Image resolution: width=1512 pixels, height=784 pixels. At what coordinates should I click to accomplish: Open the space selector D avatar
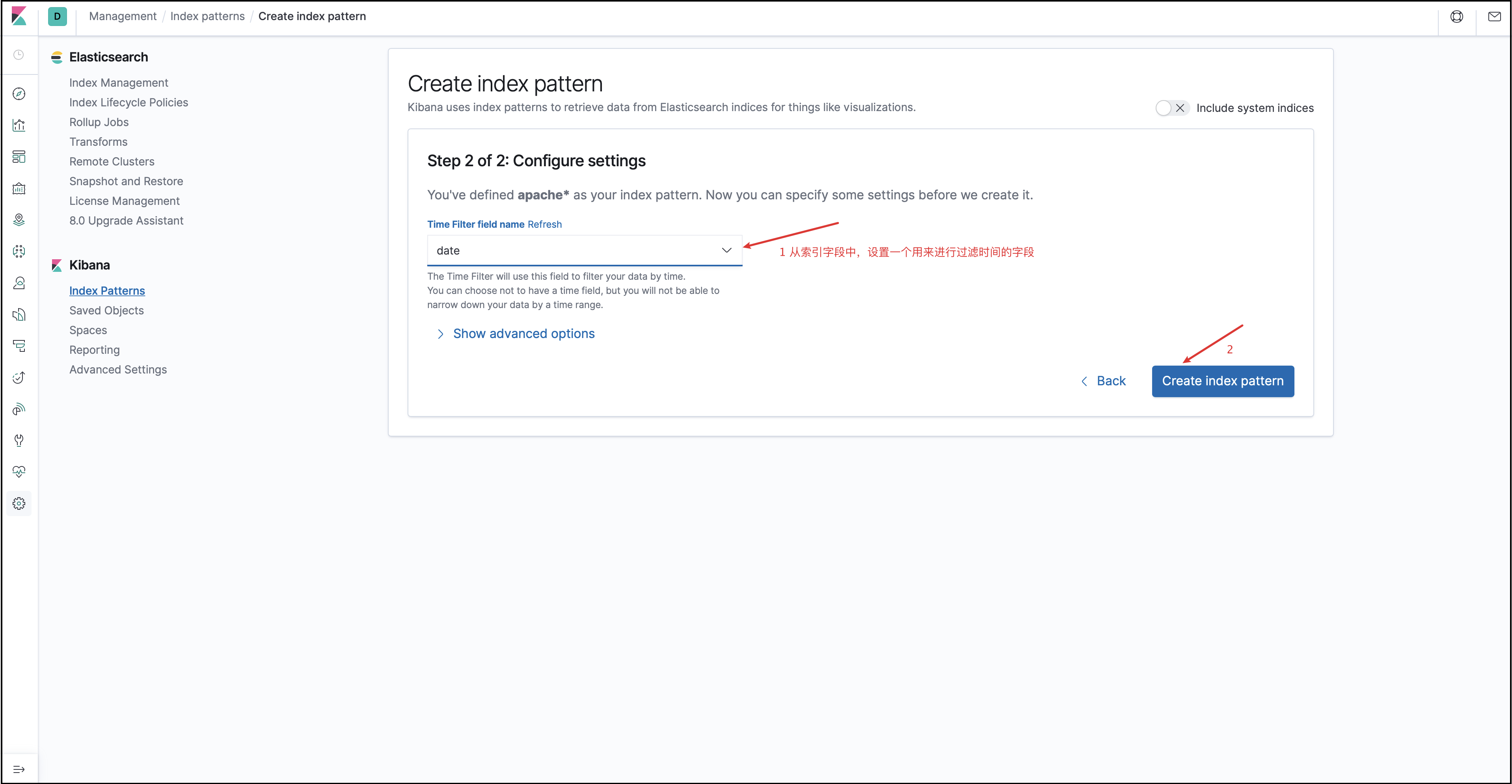click(x=57, y=17)
